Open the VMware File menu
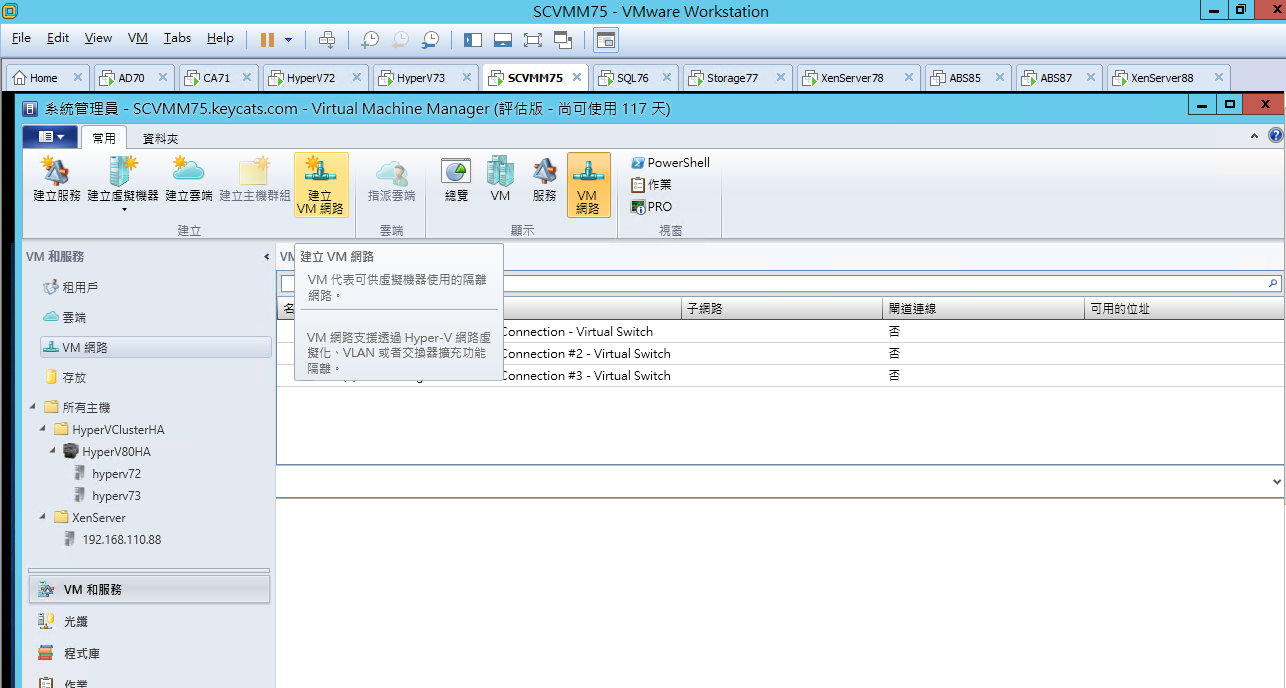 click(x=21, y=38)
